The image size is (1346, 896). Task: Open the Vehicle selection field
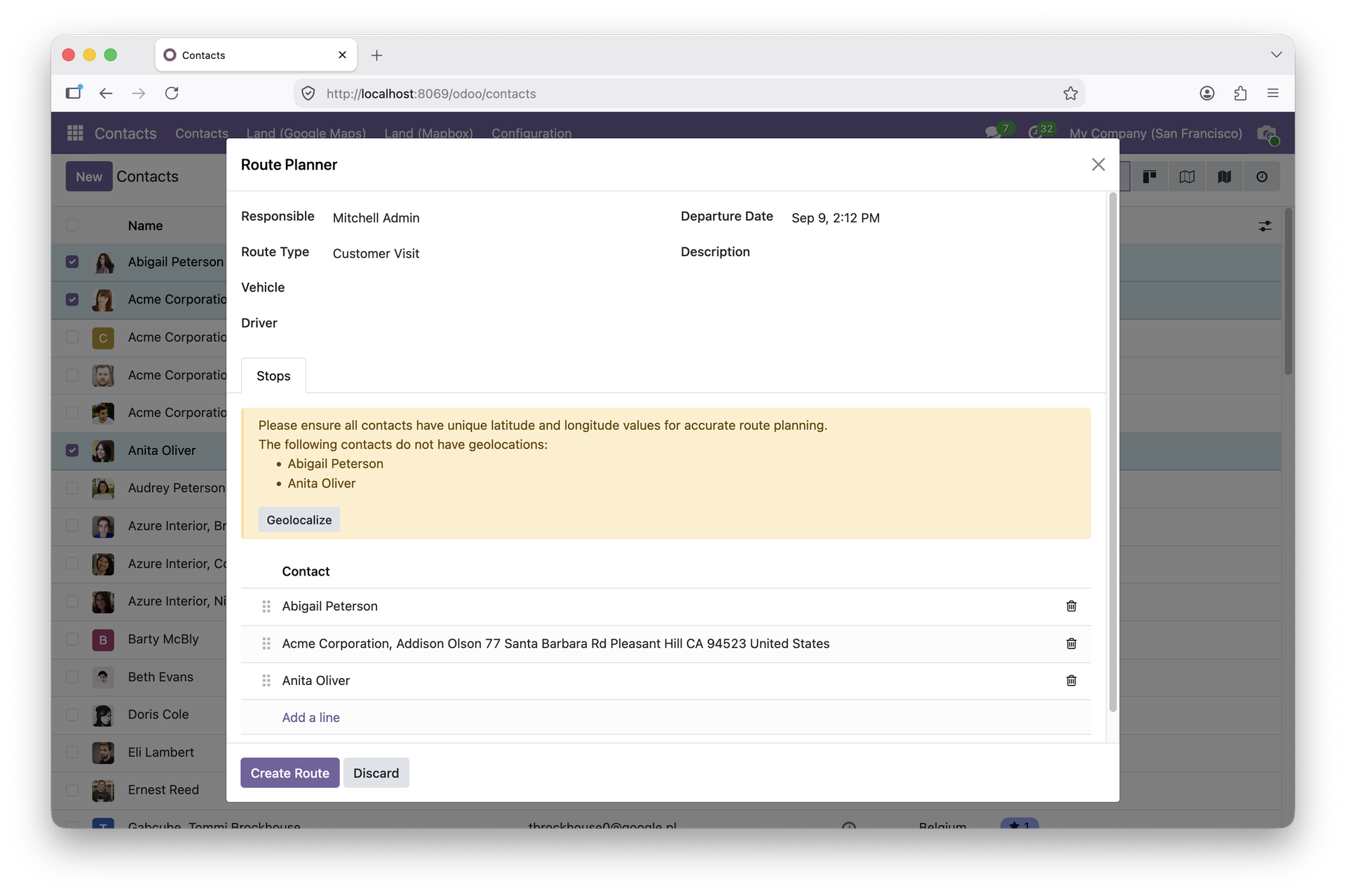click(x=491, y=288)
